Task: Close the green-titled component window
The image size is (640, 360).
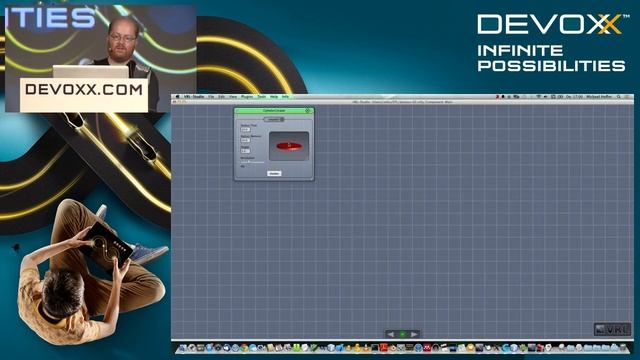Action: tap(307, 111)
